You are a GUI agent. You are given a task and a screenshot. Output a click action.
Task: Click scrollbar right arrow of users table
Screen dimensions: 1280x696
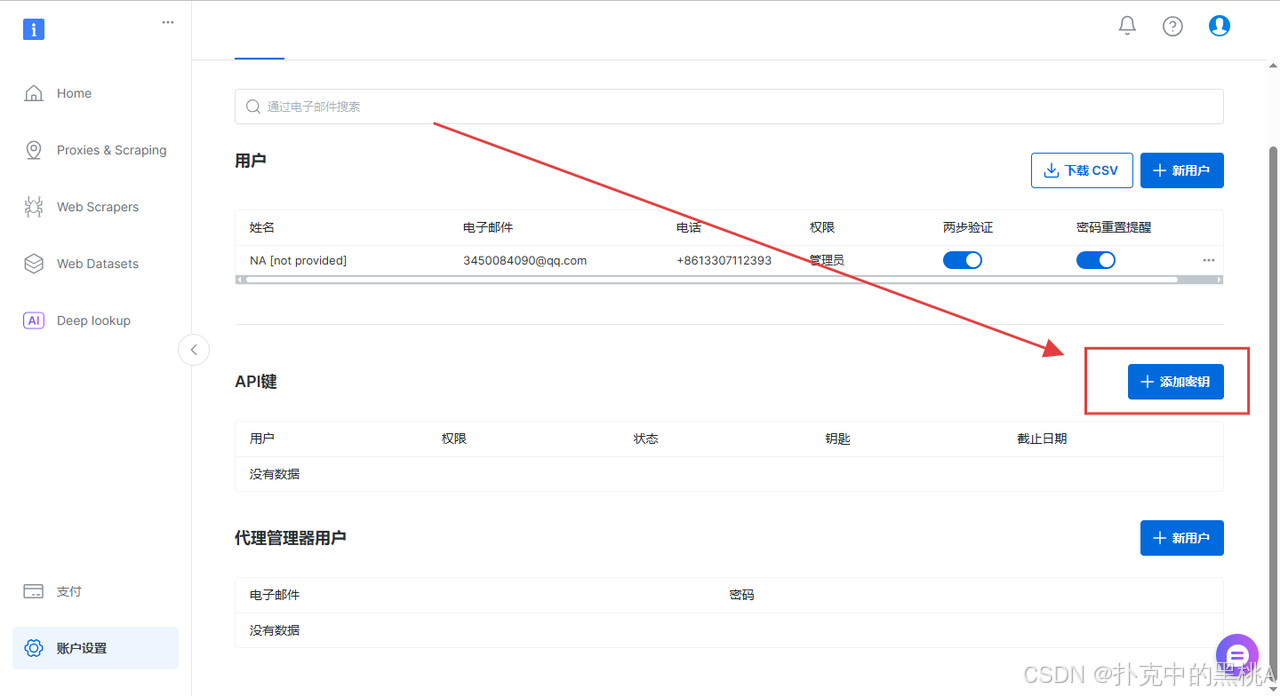[1219, 280]
